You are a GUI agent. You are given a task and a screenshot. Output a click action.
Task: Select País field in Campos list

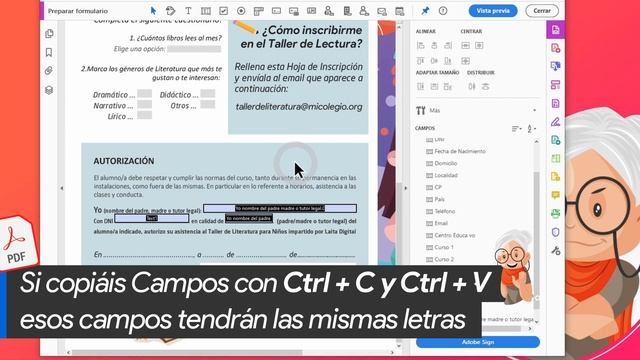(x=439, y=200)
